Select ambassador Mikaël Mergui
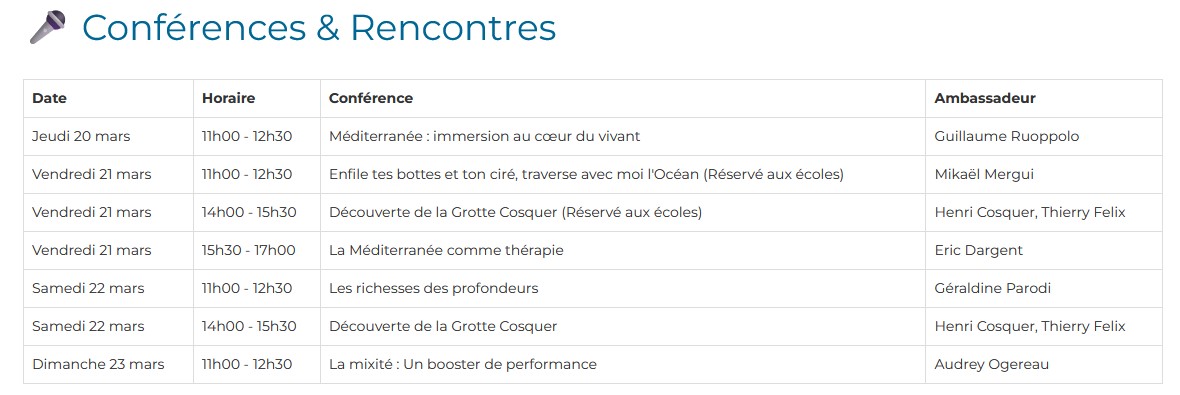1180x395 pixels. 984,174
